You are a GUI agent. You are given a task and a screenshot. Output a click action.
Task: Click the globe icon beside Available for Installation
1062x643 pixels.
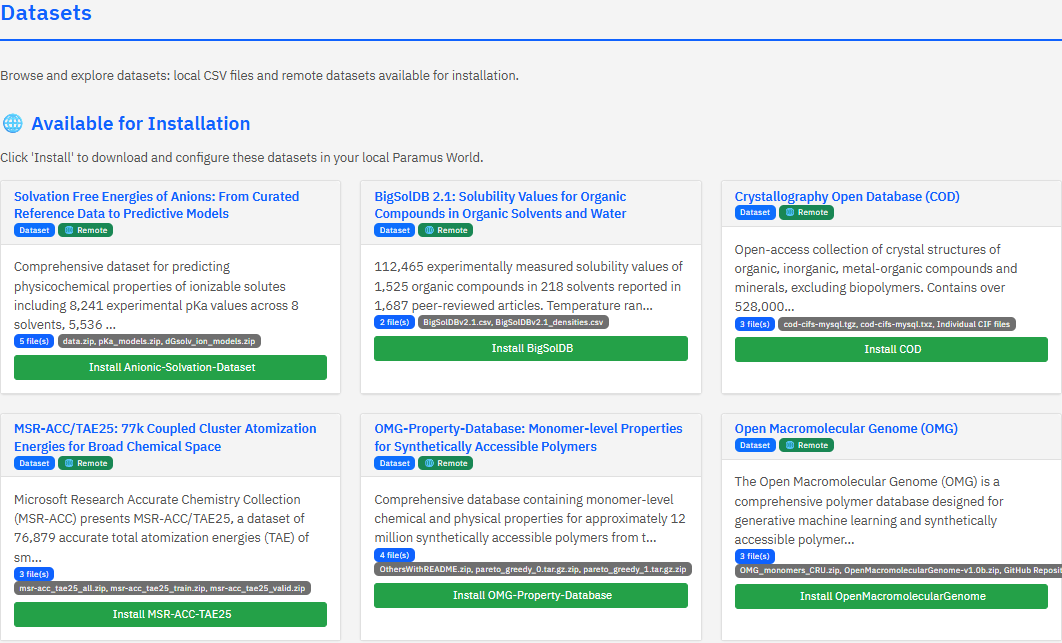click(x=13, y=124)
